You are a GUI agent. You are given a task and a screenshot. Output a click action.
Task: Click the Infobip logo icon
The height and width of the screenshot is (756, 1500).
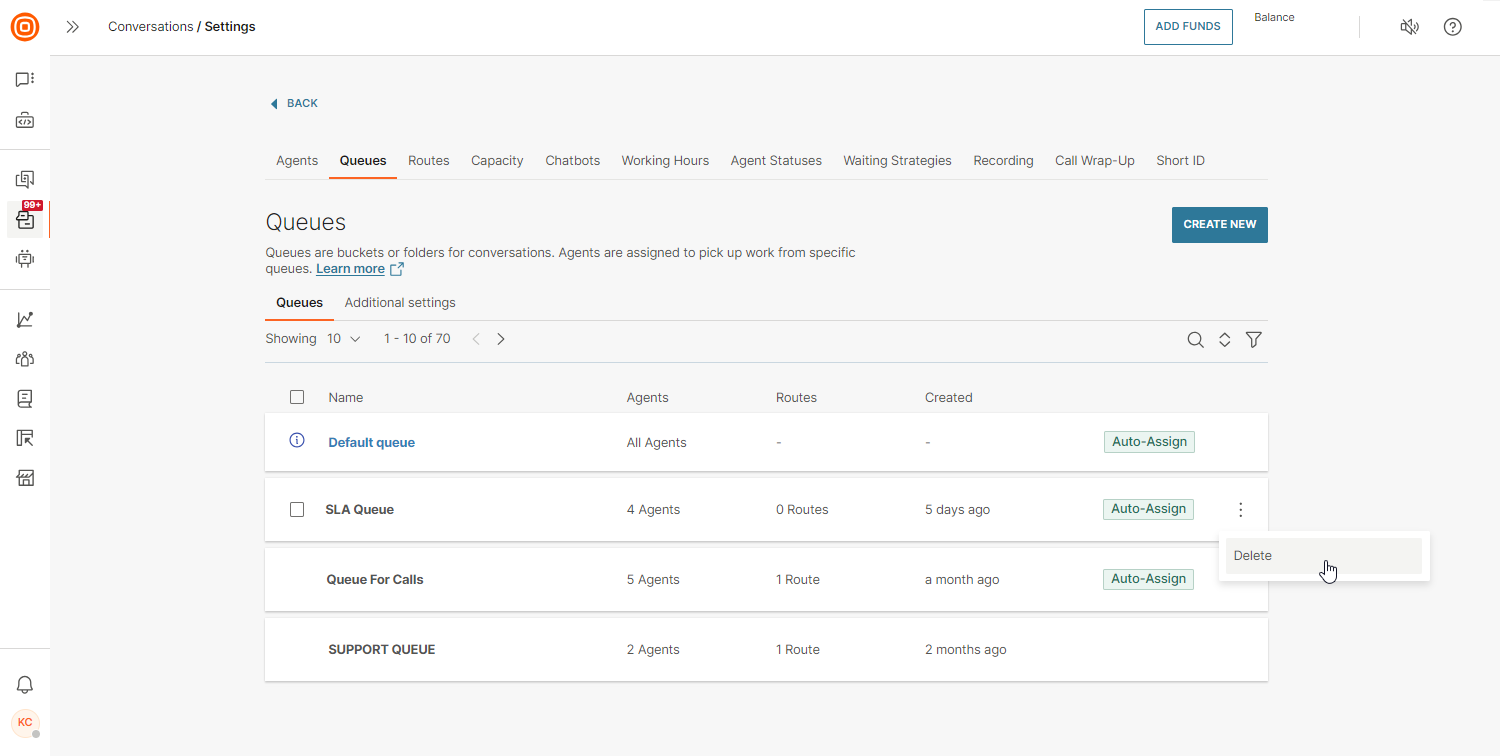click(25, 27)
